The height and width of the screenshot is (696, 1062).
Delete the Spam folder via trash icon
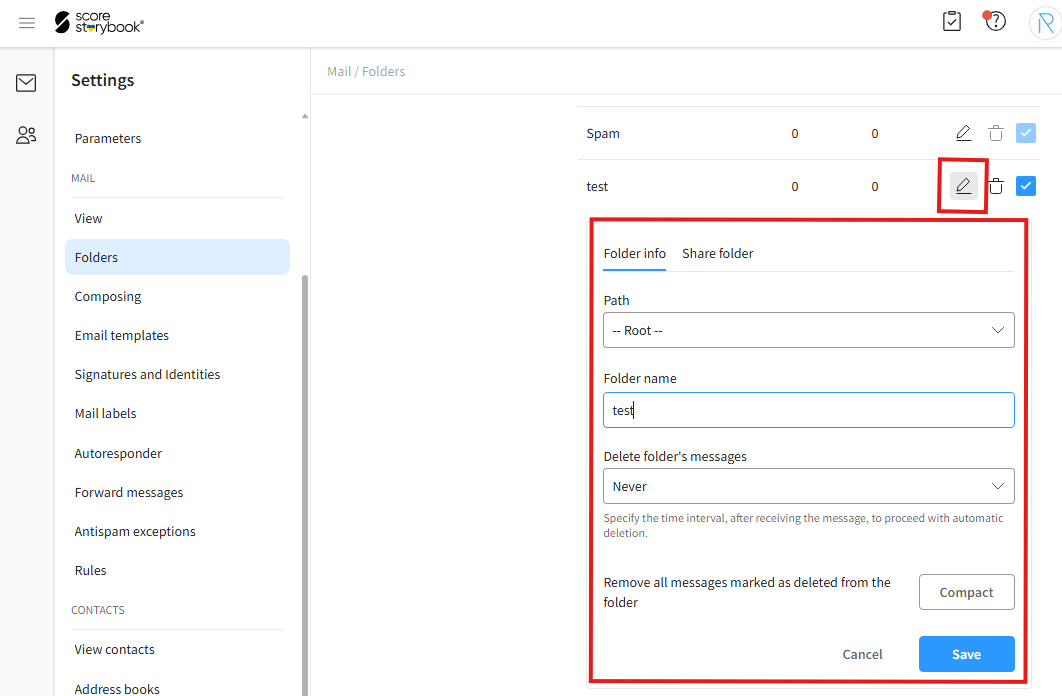(x=996, y=133)
